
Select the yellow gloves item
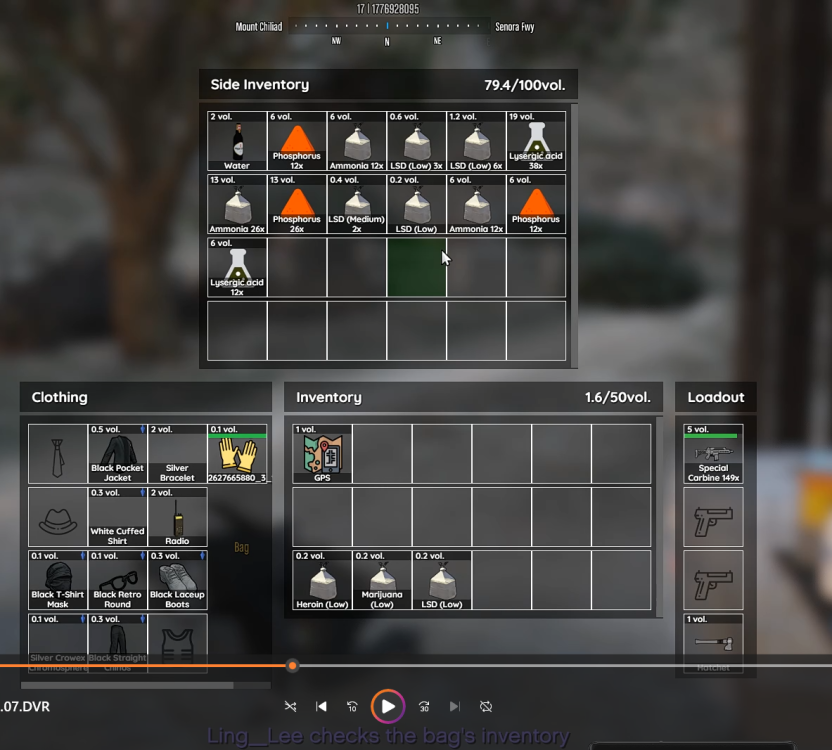pyautogui.click(x=237, y=453)
